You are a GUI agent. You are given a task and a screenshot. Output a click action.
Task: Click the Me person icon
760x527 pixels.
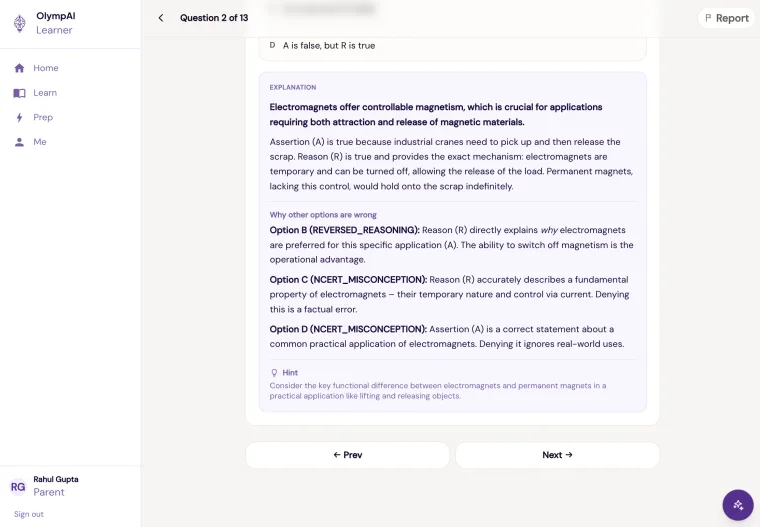(19, 142)
